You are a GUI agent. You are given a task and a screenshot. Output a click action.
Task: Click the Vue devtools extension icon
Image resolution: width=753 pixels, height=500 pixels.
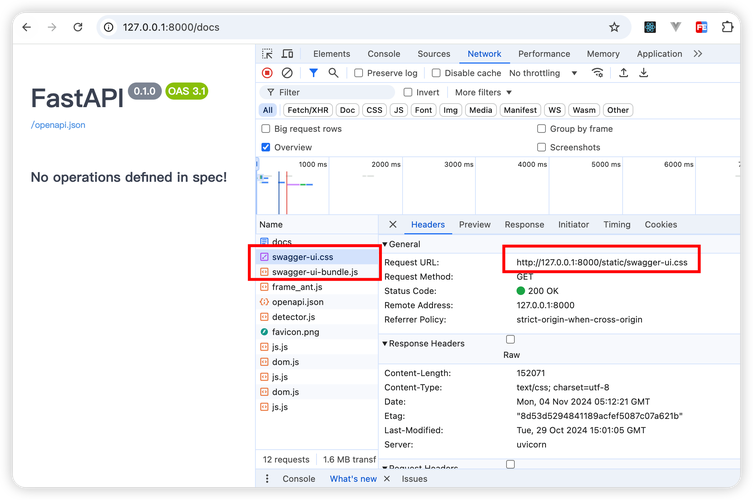coord(676,27)
